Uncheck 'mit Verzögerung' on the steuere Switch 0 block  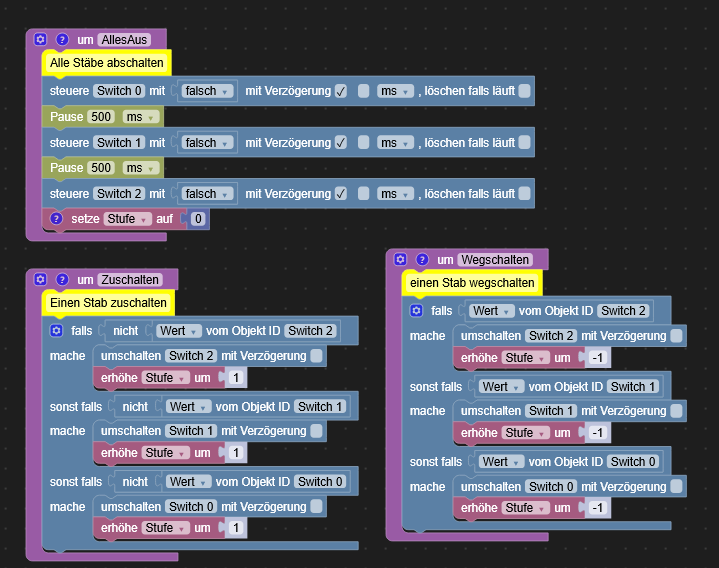click(341, 91)
